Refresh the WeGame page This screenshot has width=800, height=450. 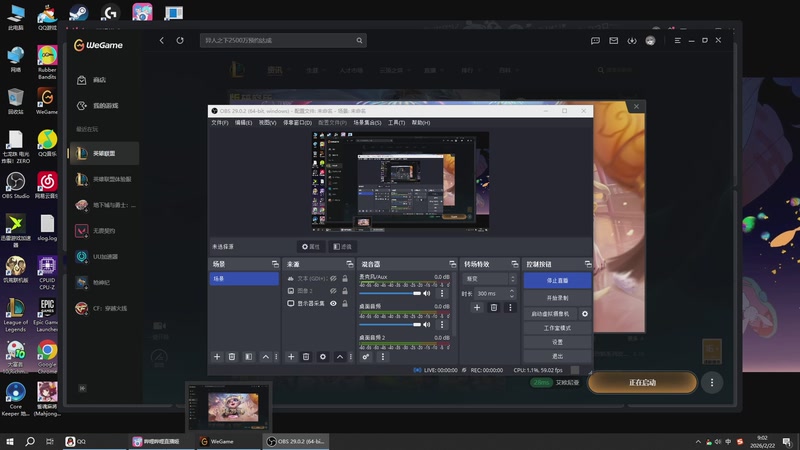click(x=180, y=40)
